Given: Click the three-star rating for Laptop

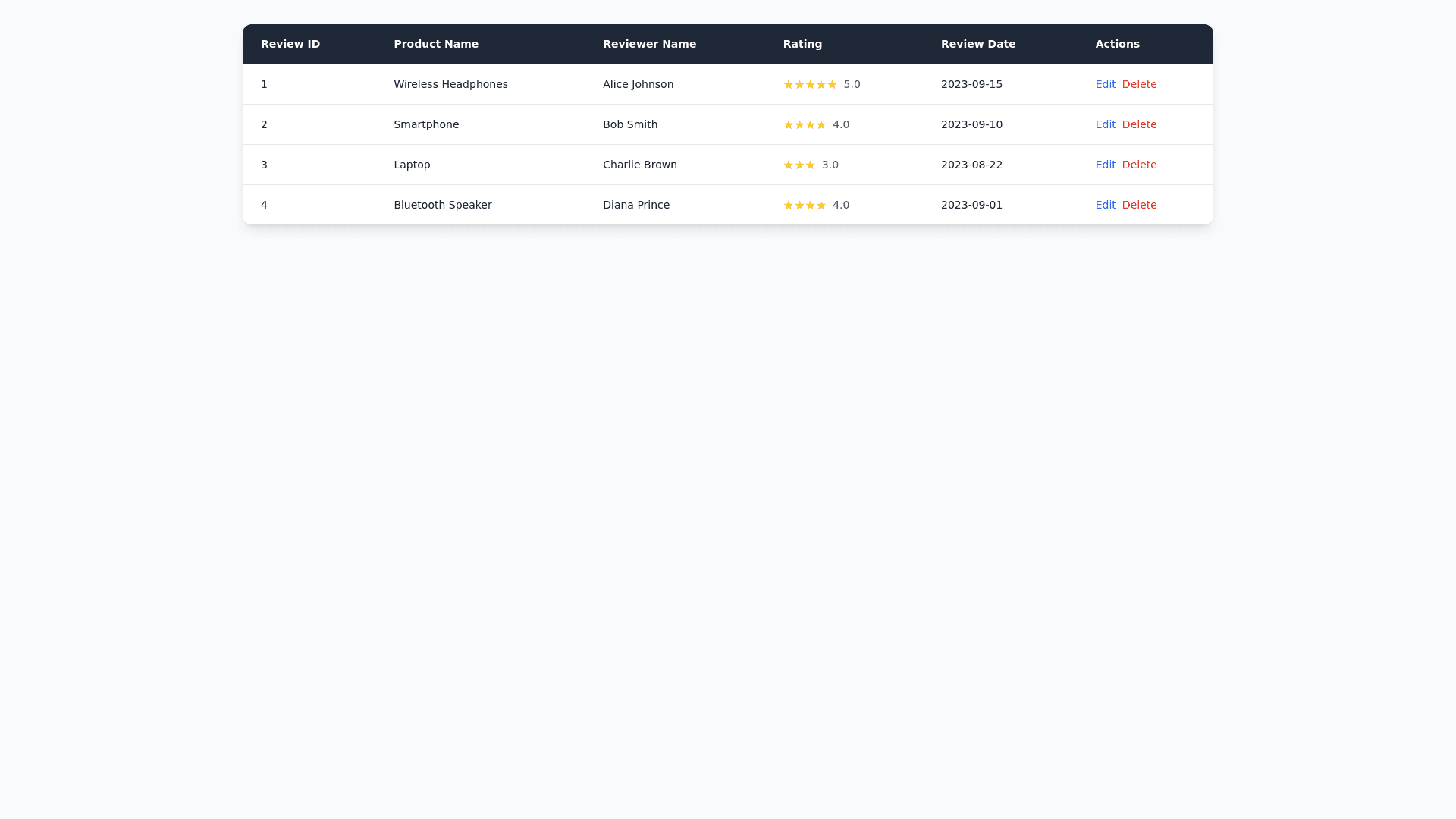Looking at the screenshot, I should point(799,165).
